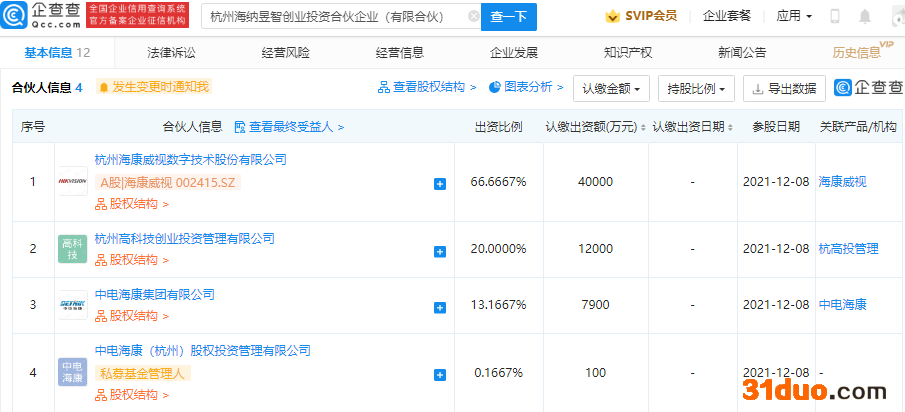Open the 持股比例 dropdown
This screenshot has width=905, height=412.
pyautogui.click(x=696, y=88)
